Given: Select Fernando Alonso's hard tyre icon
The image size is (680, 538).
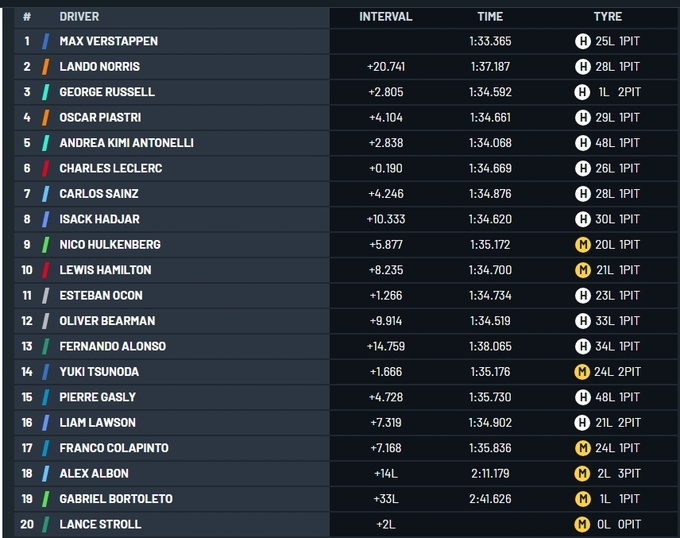Looking at the screenshot, I should pyautogui.click(x=582, y=346).
